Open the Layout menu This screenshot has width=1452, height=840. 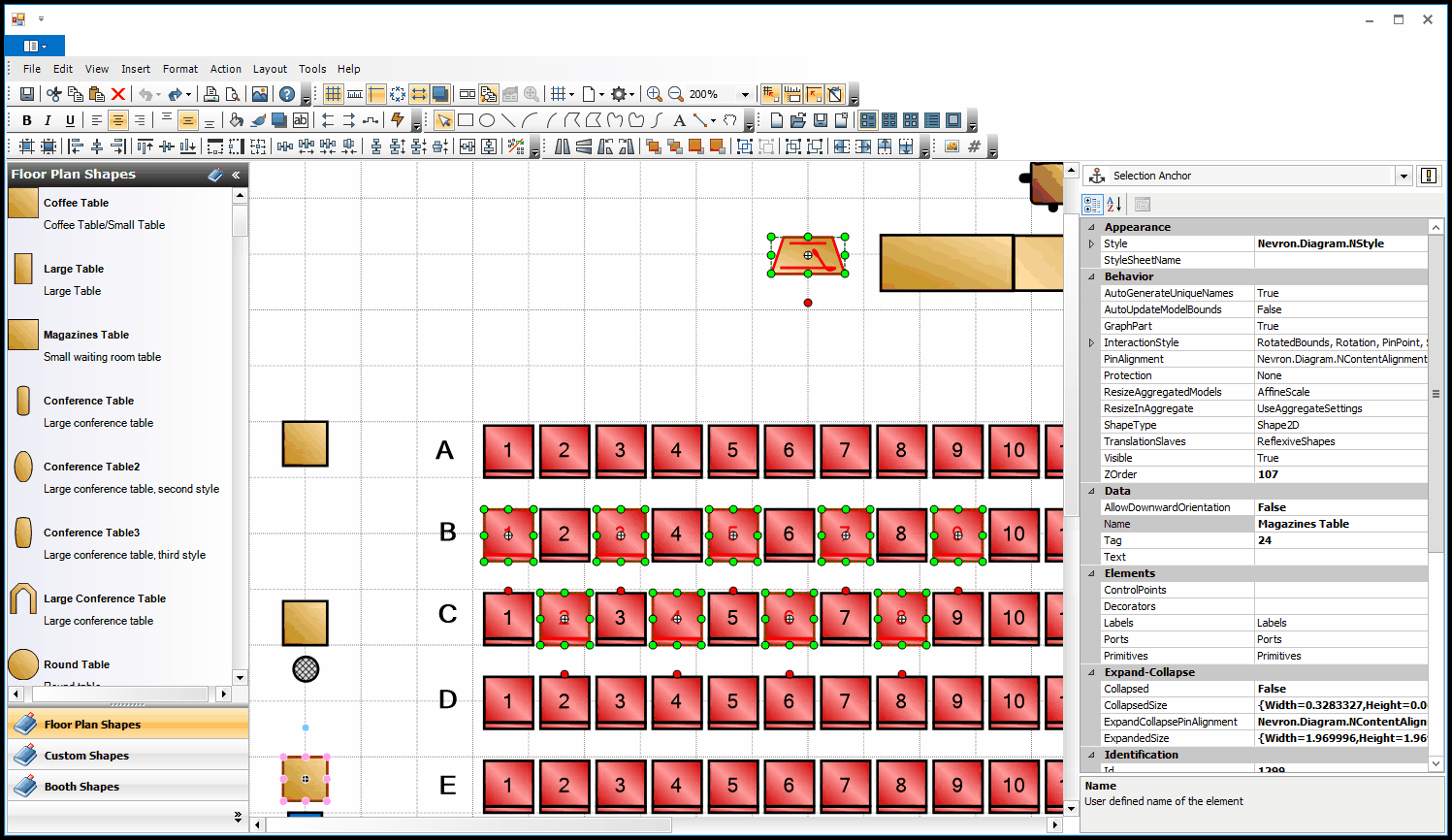270,69
